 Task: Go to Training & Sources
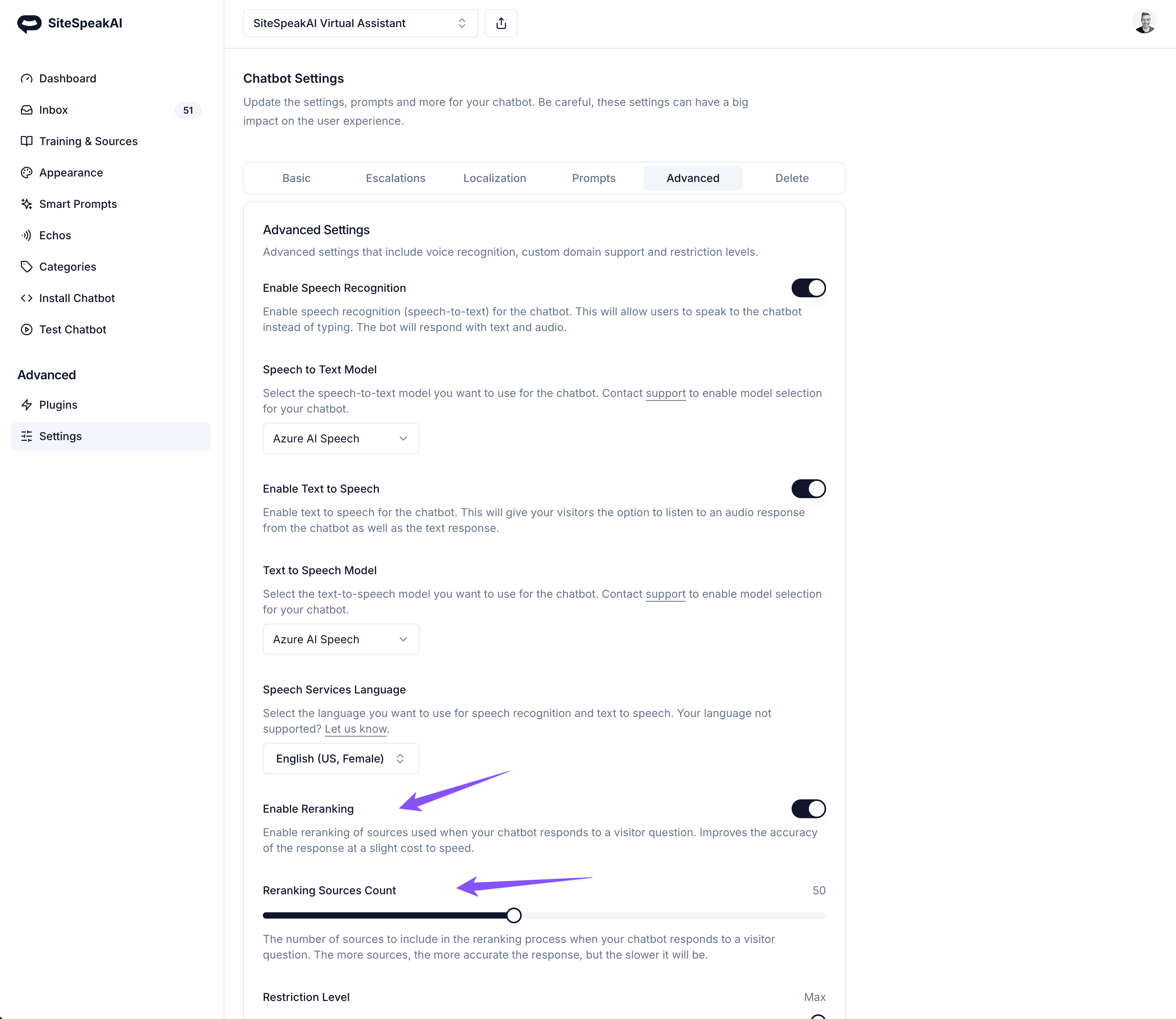pyautogui.click(x=88, y=141)
